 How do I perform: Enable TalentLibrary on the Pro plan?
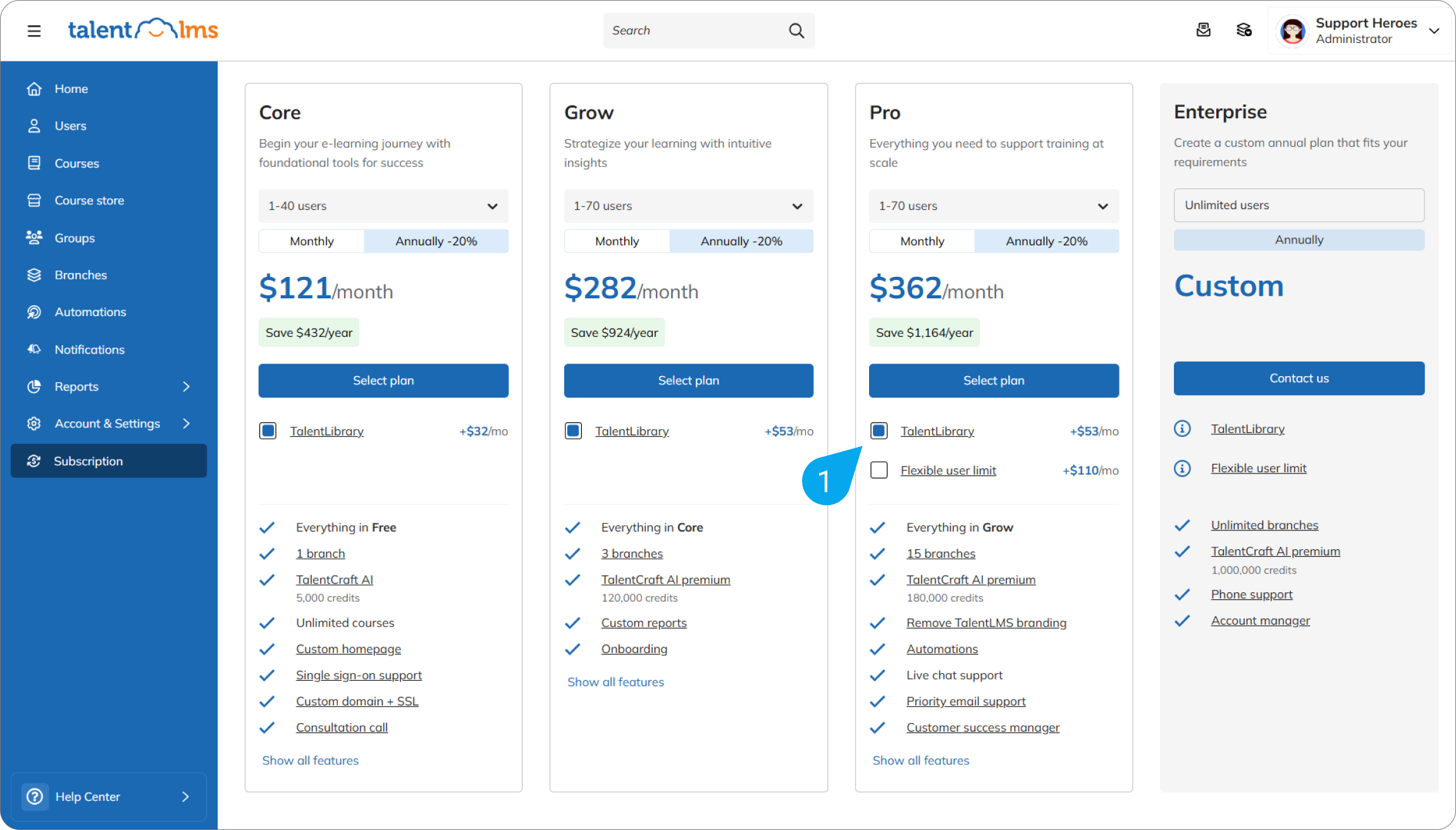(879, 430)
